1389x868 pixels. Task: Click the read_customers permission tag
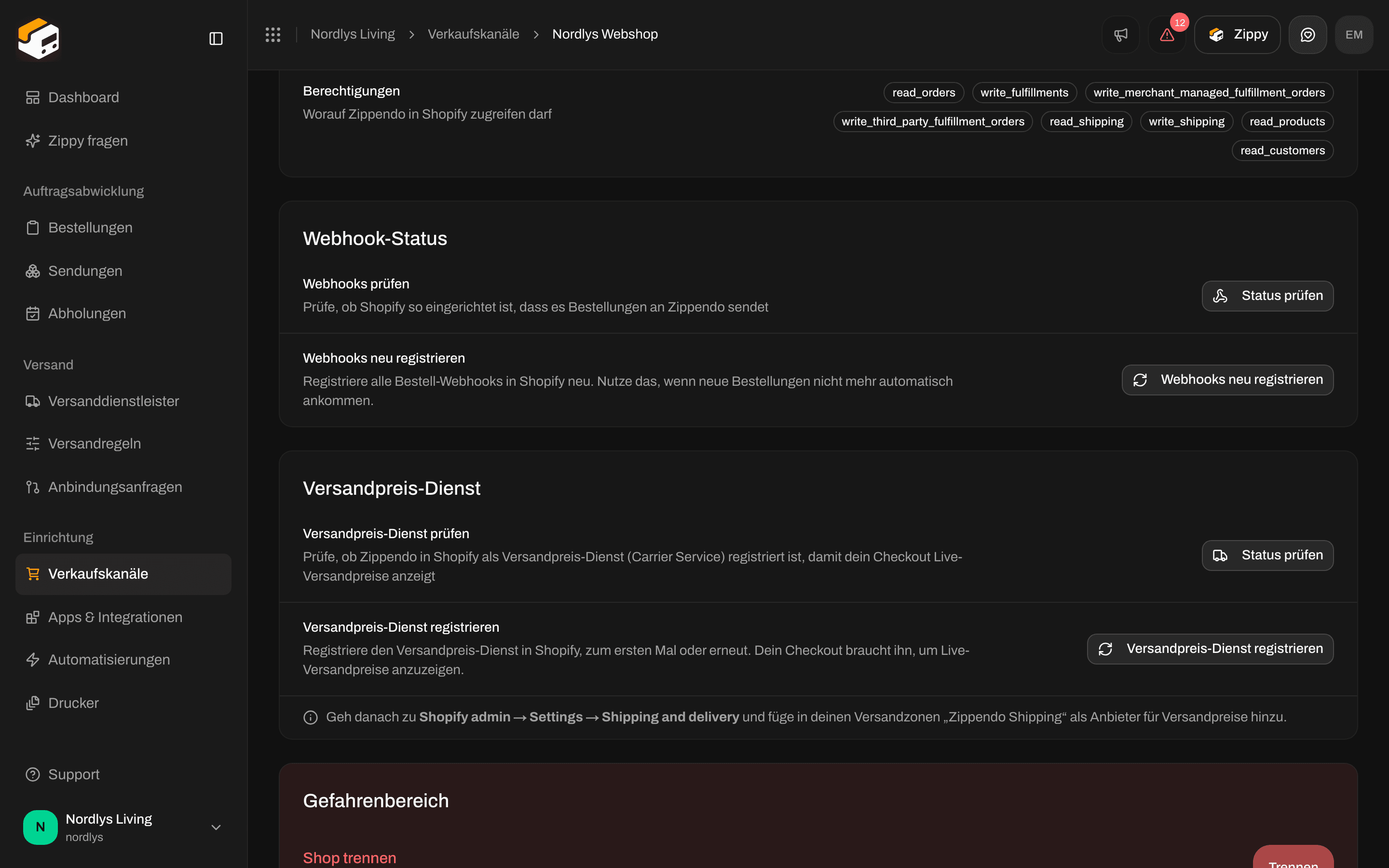click(1283, 150)
